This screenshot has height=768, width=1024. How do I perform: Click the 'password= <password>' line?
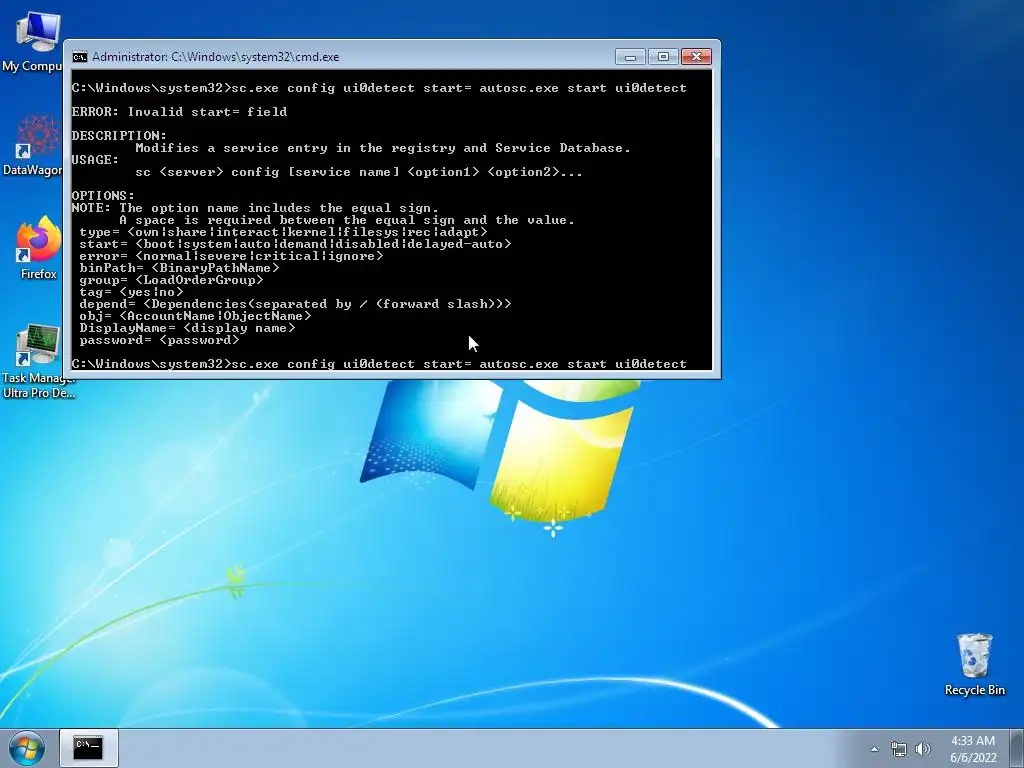pyautogui.click(x=159, y=340)
